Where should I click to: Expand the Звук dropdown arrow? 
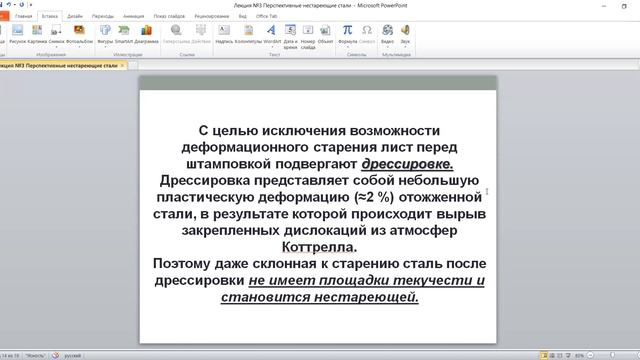405,47
